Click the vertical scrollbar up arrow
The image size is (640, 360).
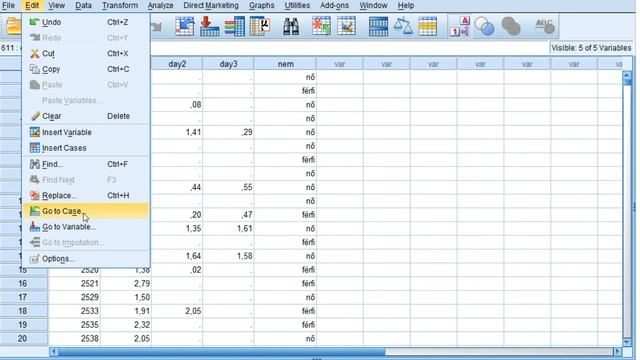pyautogui.click(x=627, y=75)
